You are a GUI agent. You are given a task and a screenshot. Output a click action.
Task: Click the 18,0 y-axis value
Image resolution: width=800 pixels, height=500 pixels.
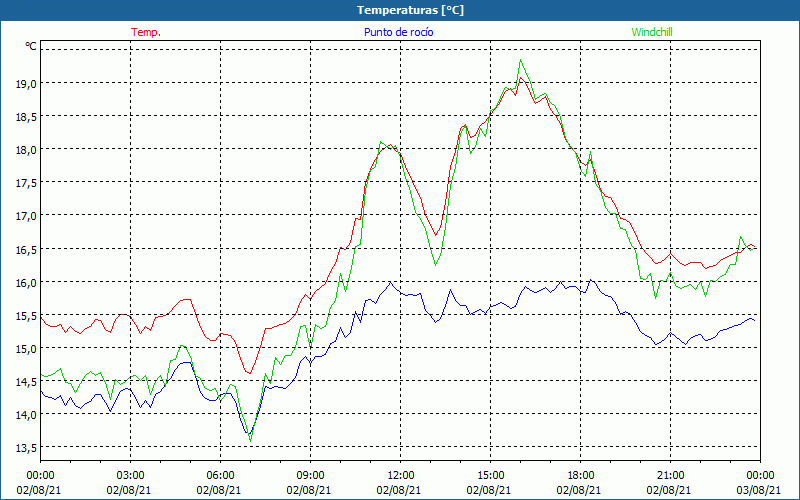click(x=26, y=149)
